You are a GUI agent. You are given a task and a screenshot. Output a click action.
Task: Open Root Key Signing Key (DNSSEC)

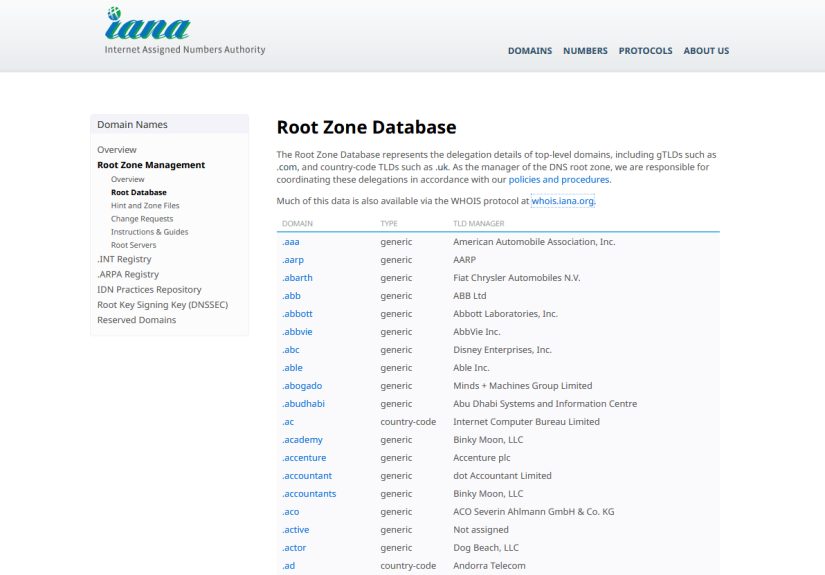pos(162,305)
